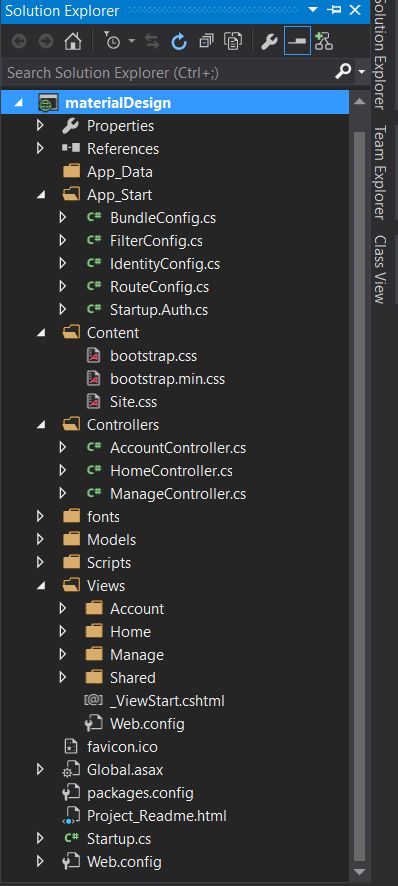The width and height of the screenshot is (398, 886).
Task: Click the bootstrap.css file icon
Action: pos(94,356)
